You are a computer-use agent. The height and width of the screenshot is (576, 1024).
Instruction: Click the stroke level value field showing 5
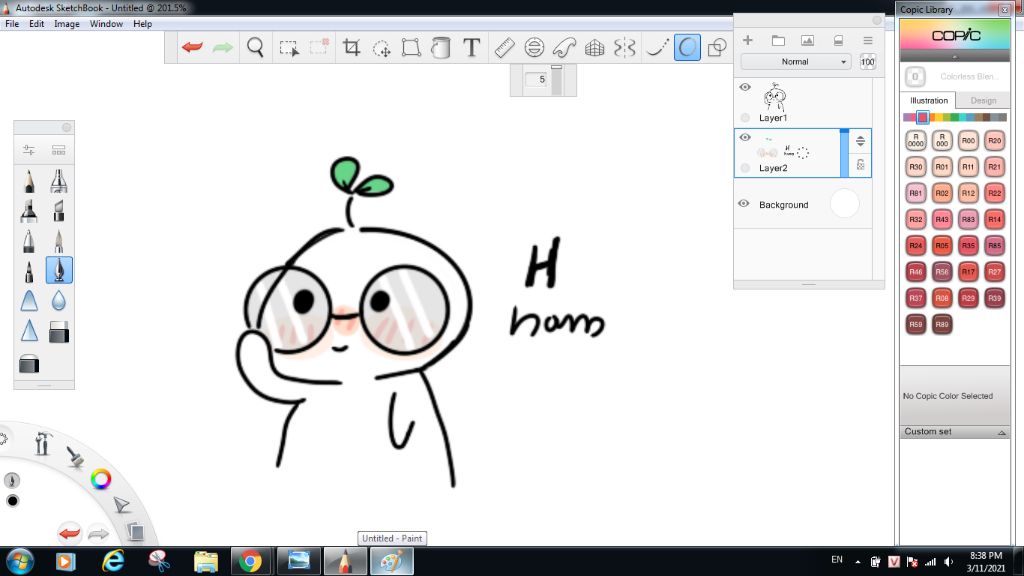tap(537, 79)
